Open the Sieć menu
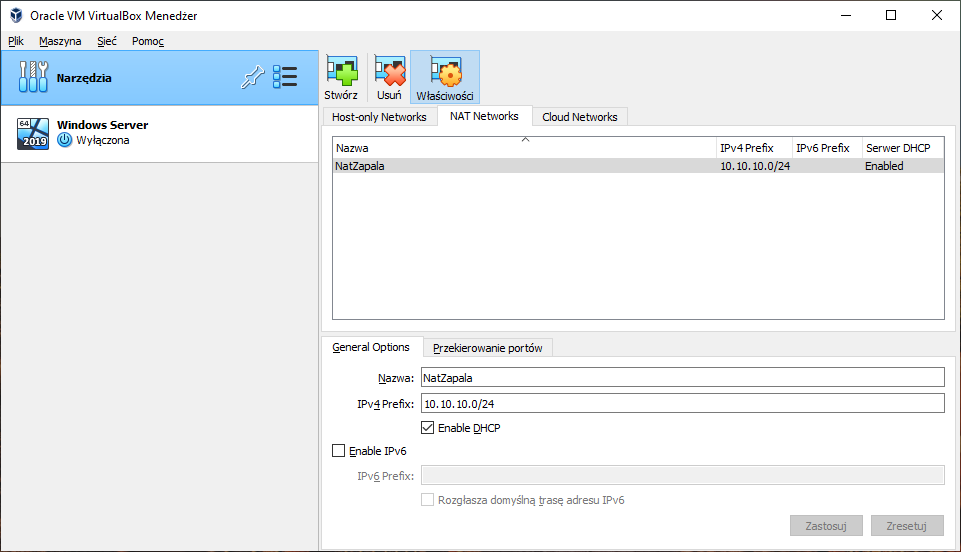 point(107,41)
